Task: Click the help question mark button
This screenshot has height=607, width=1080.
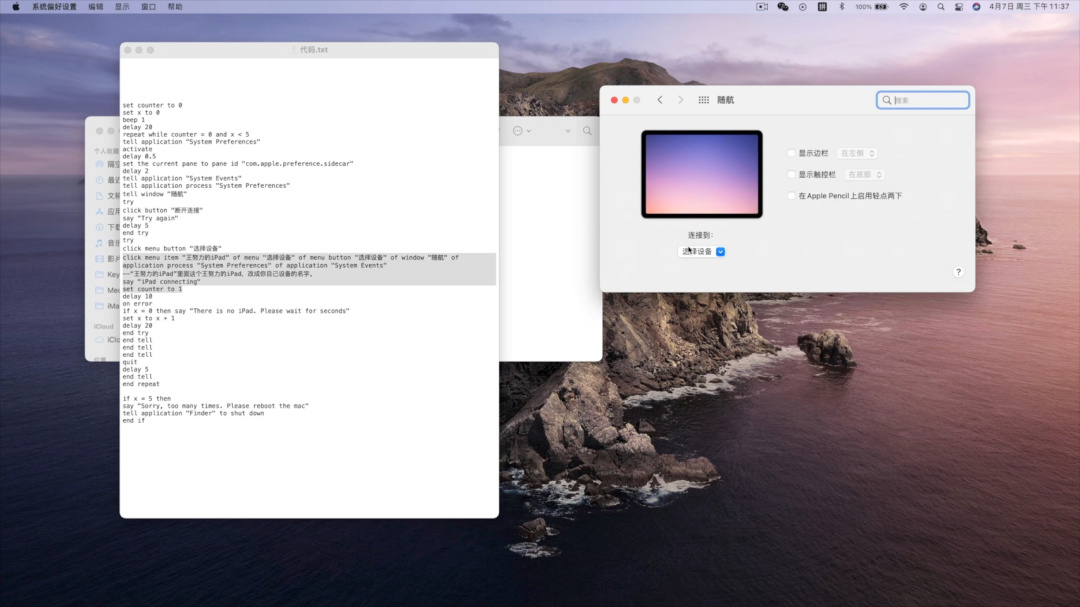Action: tap(958, 272)
